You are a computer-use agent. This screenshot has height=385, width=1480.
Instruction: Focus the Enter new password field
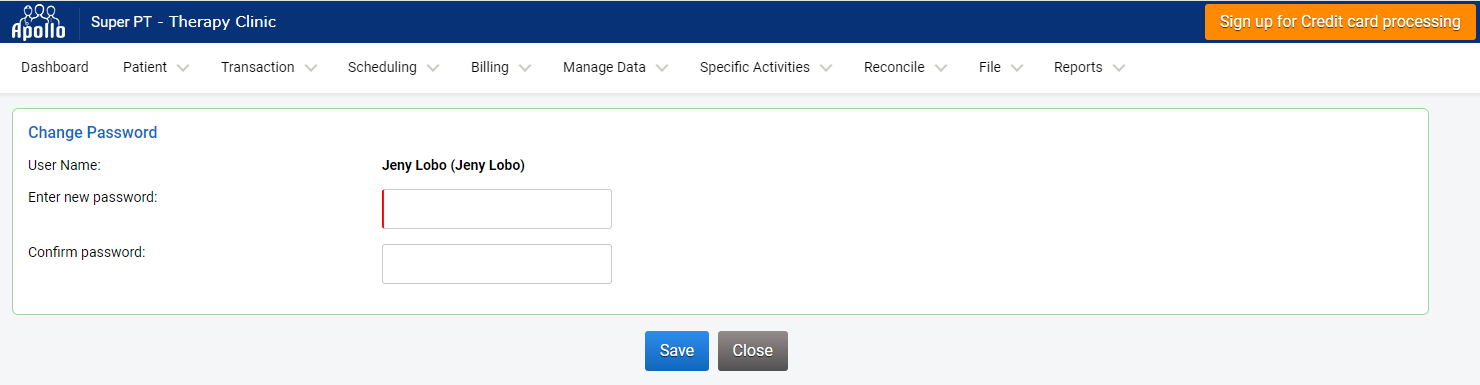(497, 209)
